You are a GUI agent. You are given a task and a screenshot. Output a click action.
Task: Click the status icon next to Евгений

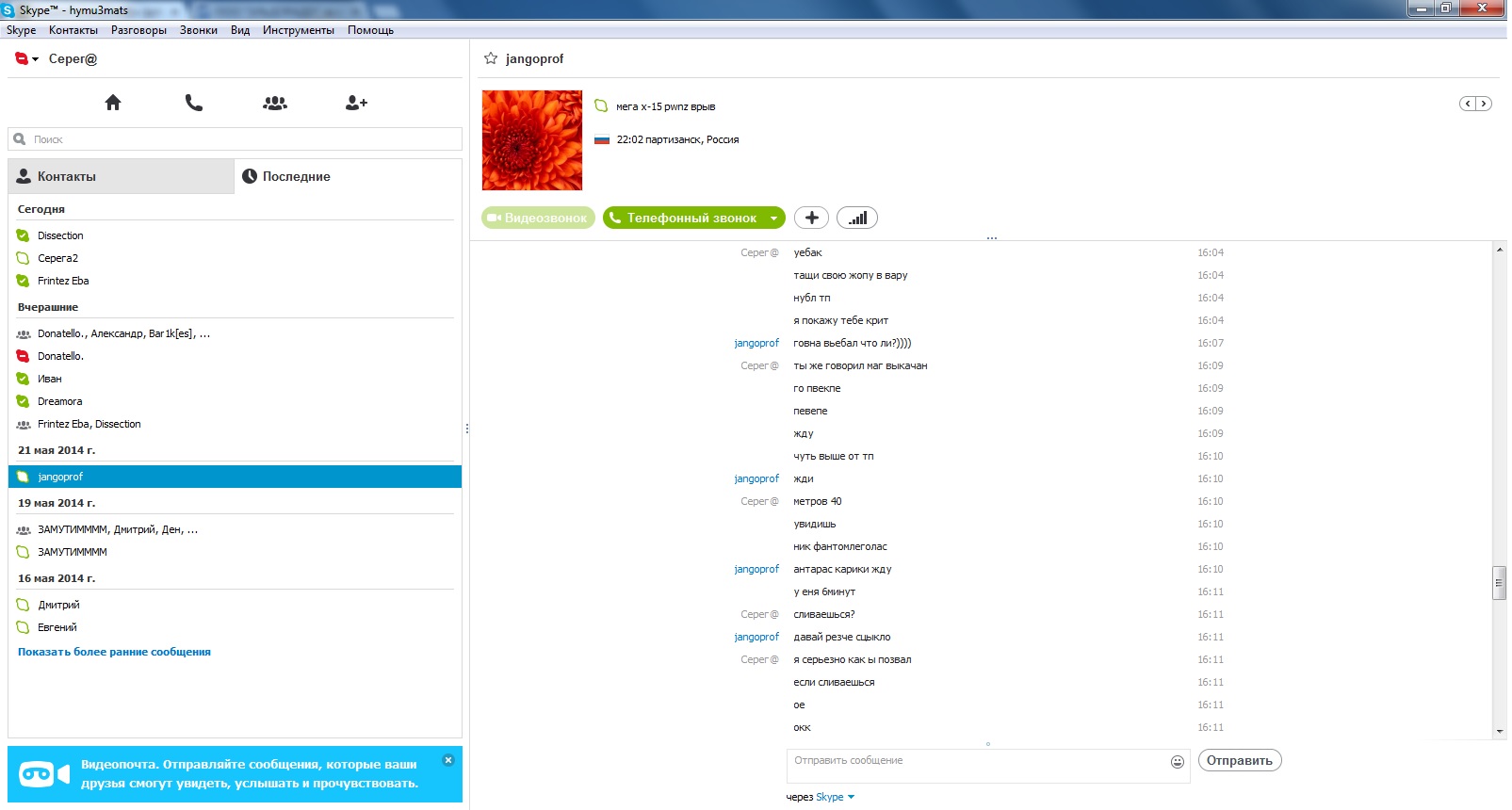coord(23,627)
